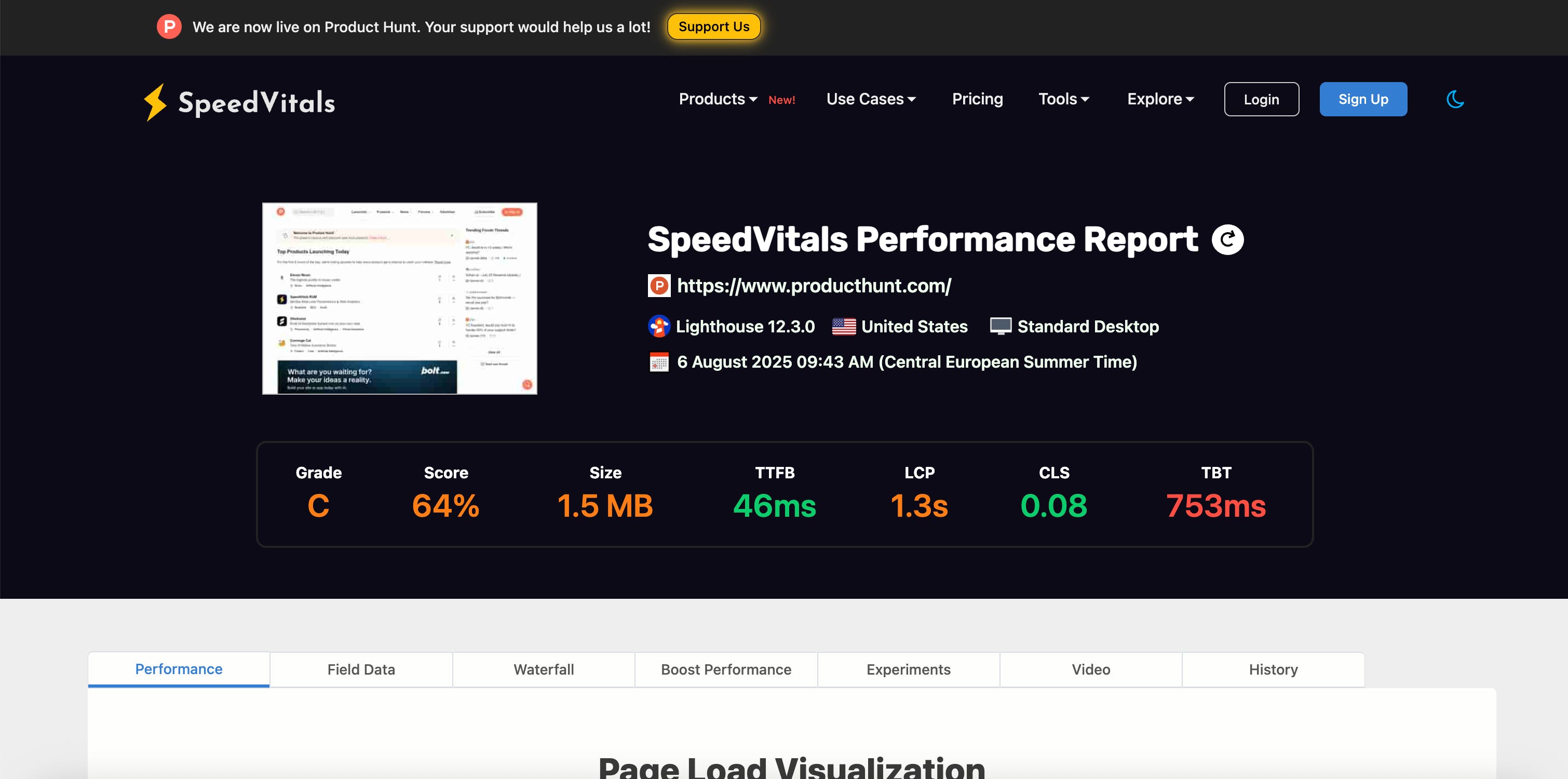Click the Size value '1.5 MB'

[x=605, y=505]
